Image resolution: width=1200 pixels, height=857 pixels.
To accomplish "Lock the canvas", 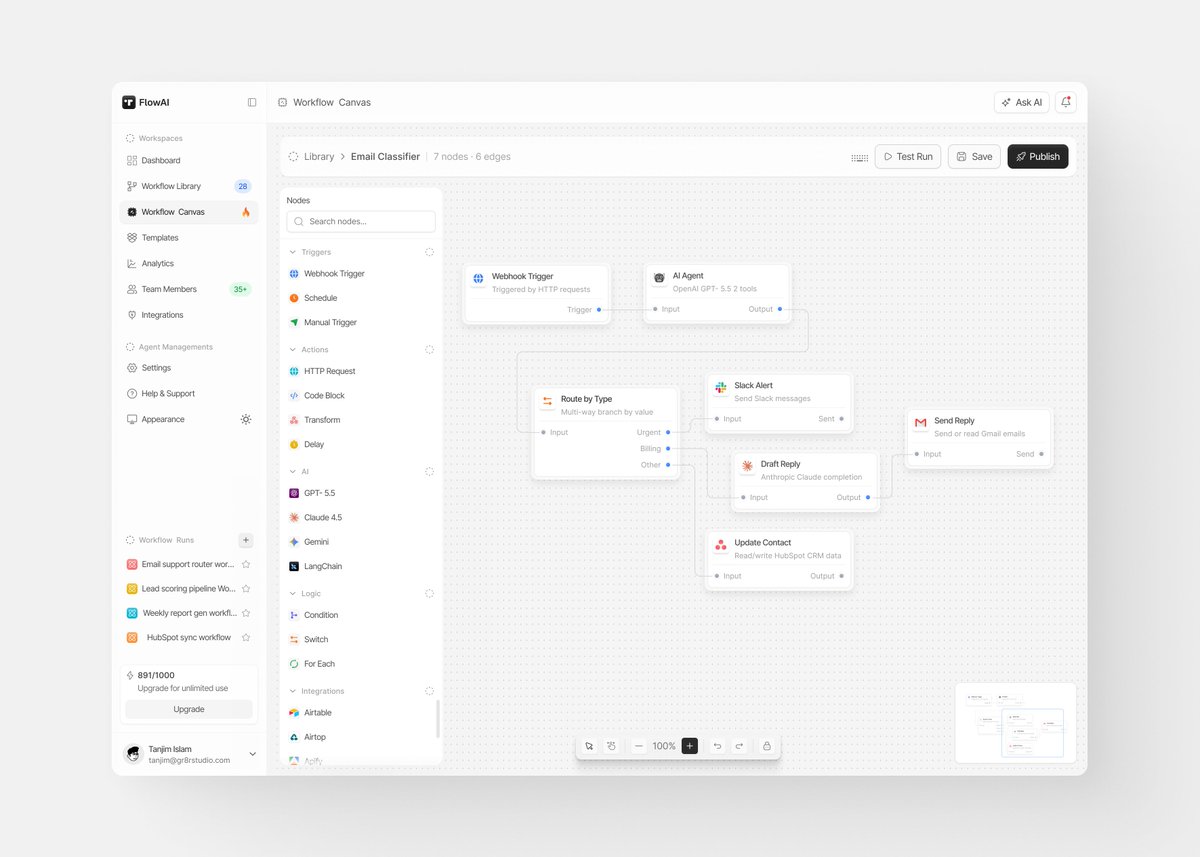I will 767,746.
